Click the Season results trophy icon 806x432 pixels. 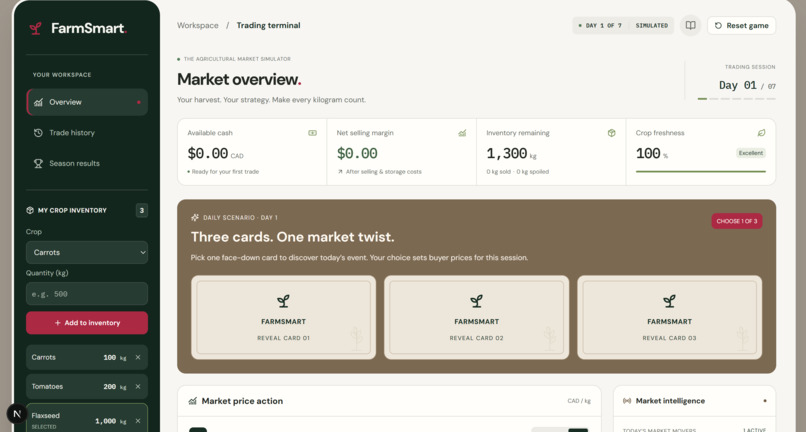point(38,163)
